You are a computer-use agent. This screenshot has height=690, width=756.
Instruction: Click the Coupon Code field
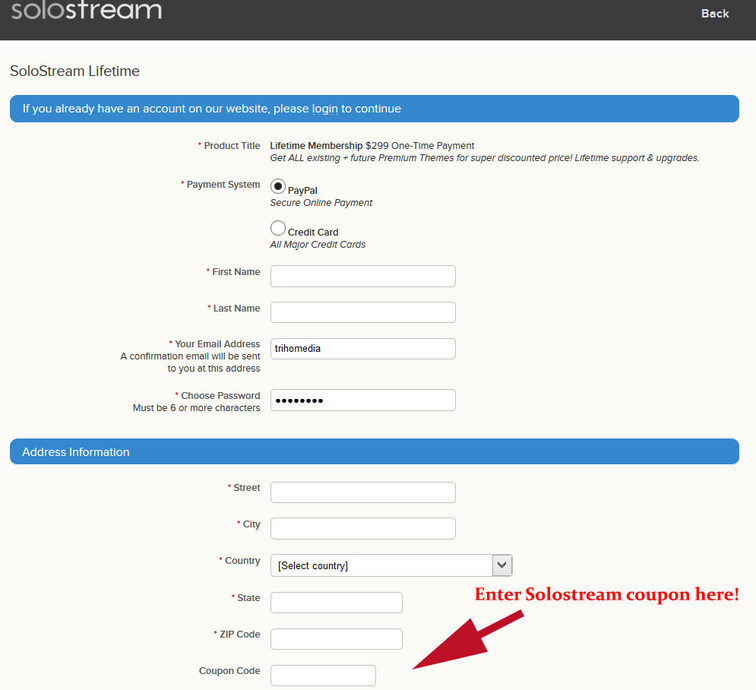(x=323, y=676)
